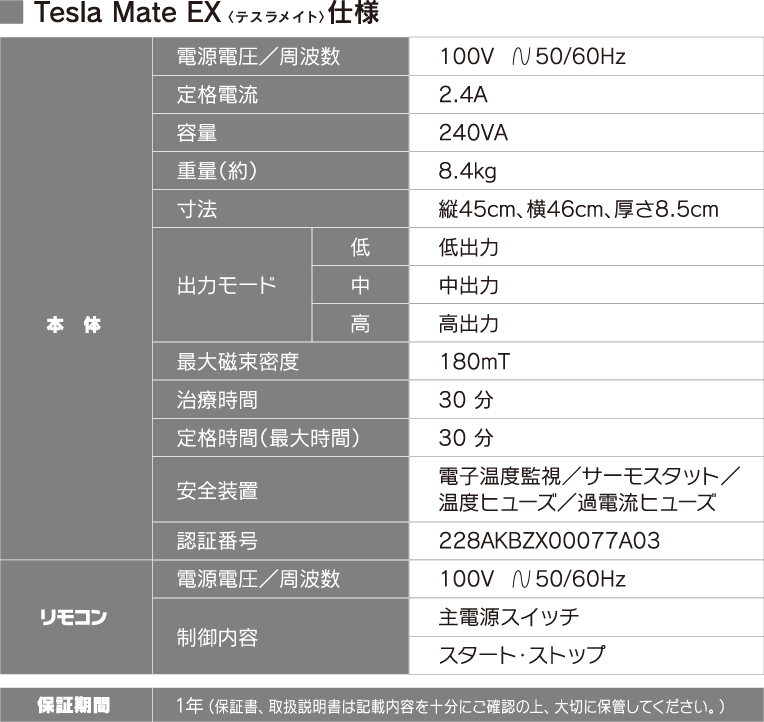Screen dimensions: 764x722
Task: Click the '最大磁束密度' label
Action: click(238, 361)
